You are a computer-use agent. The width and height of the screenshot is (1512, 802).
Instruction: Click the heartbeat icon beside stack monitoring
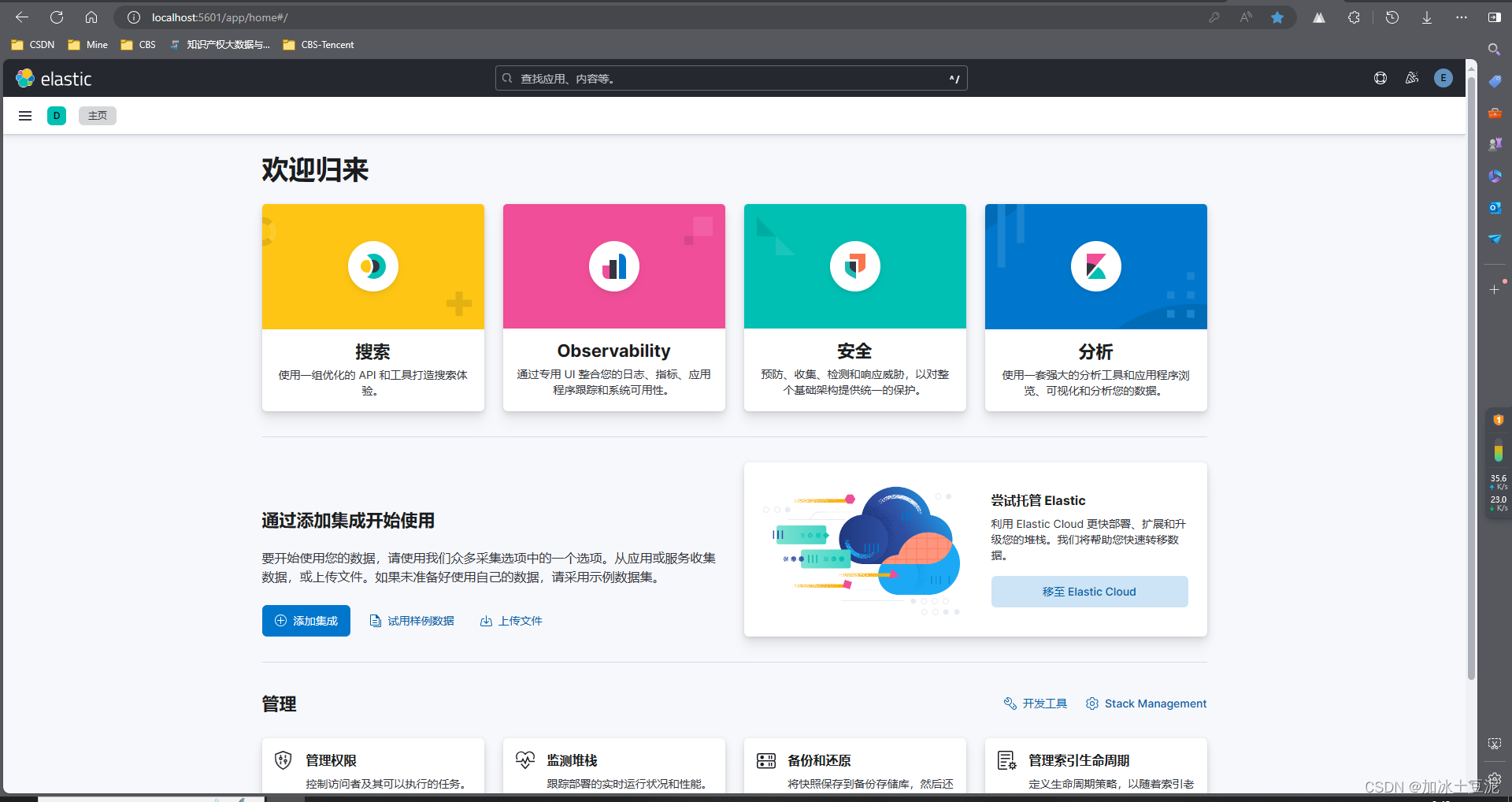(x=525, y=760)
